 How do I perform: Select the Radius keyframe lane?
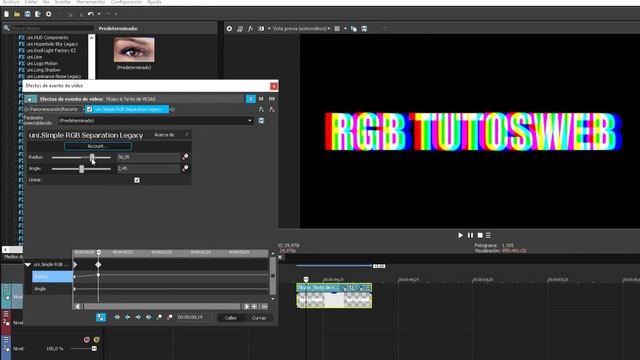[52, 277]
